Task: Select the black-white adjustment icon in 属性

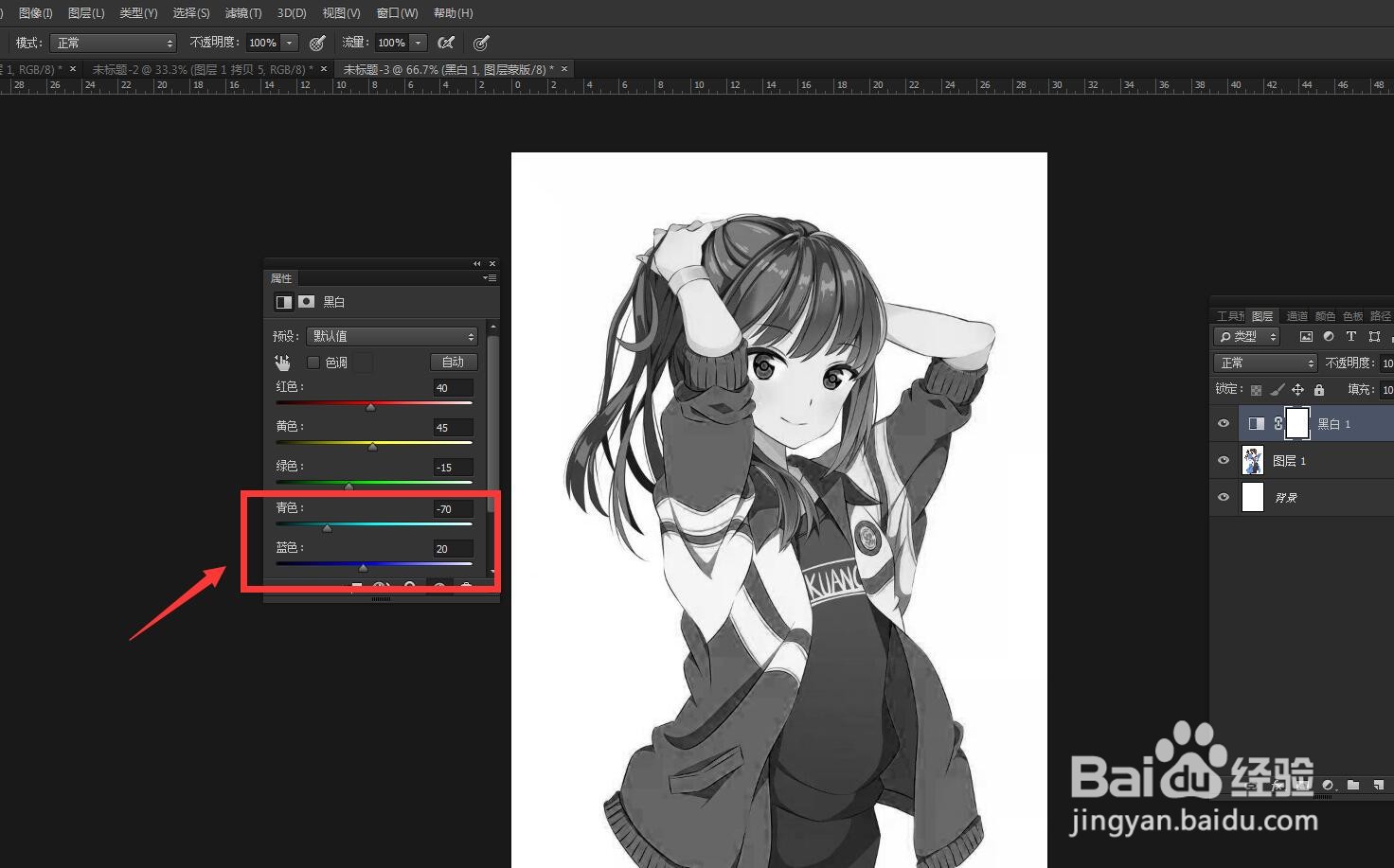Action: pyautogui.click(x=283, y=302)
